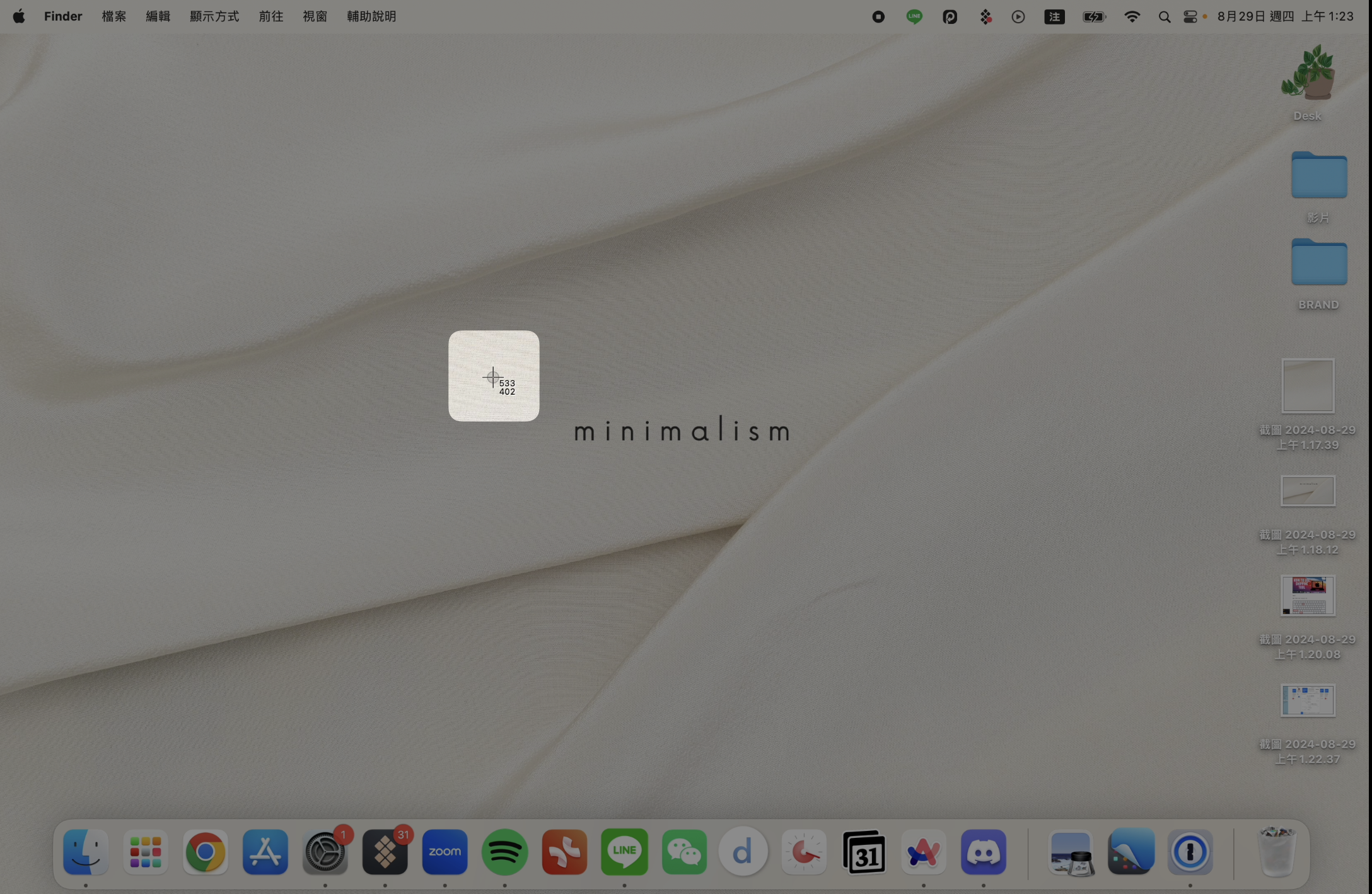1372x894 pixels.
Task: Open the Wi-Fi menu
Action: pyautogui.click(x=1132, y=17)
